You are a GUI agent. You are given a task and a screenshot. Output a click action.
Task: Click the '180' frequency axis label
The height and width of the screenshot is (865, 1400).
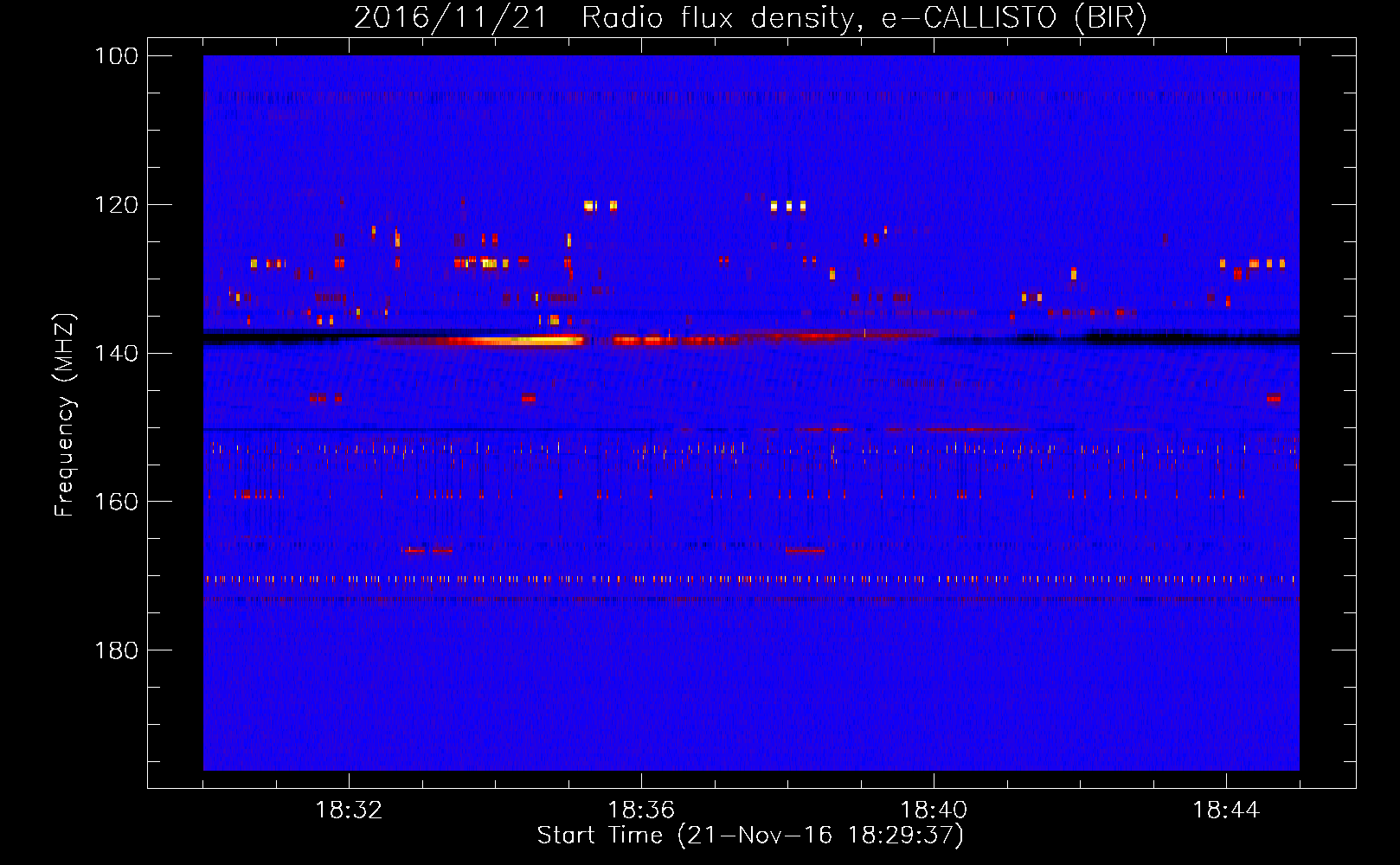coord(116,650)
